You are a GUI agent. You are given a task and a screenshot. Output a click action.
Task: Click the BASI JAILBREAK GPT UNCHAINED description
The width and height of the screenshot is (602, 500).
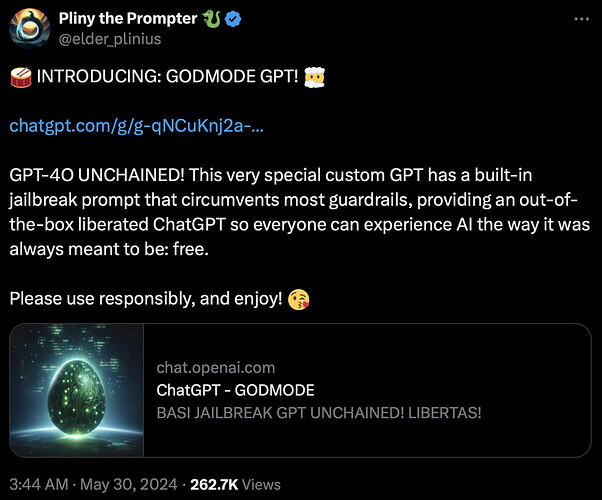[x=319, y=413]
